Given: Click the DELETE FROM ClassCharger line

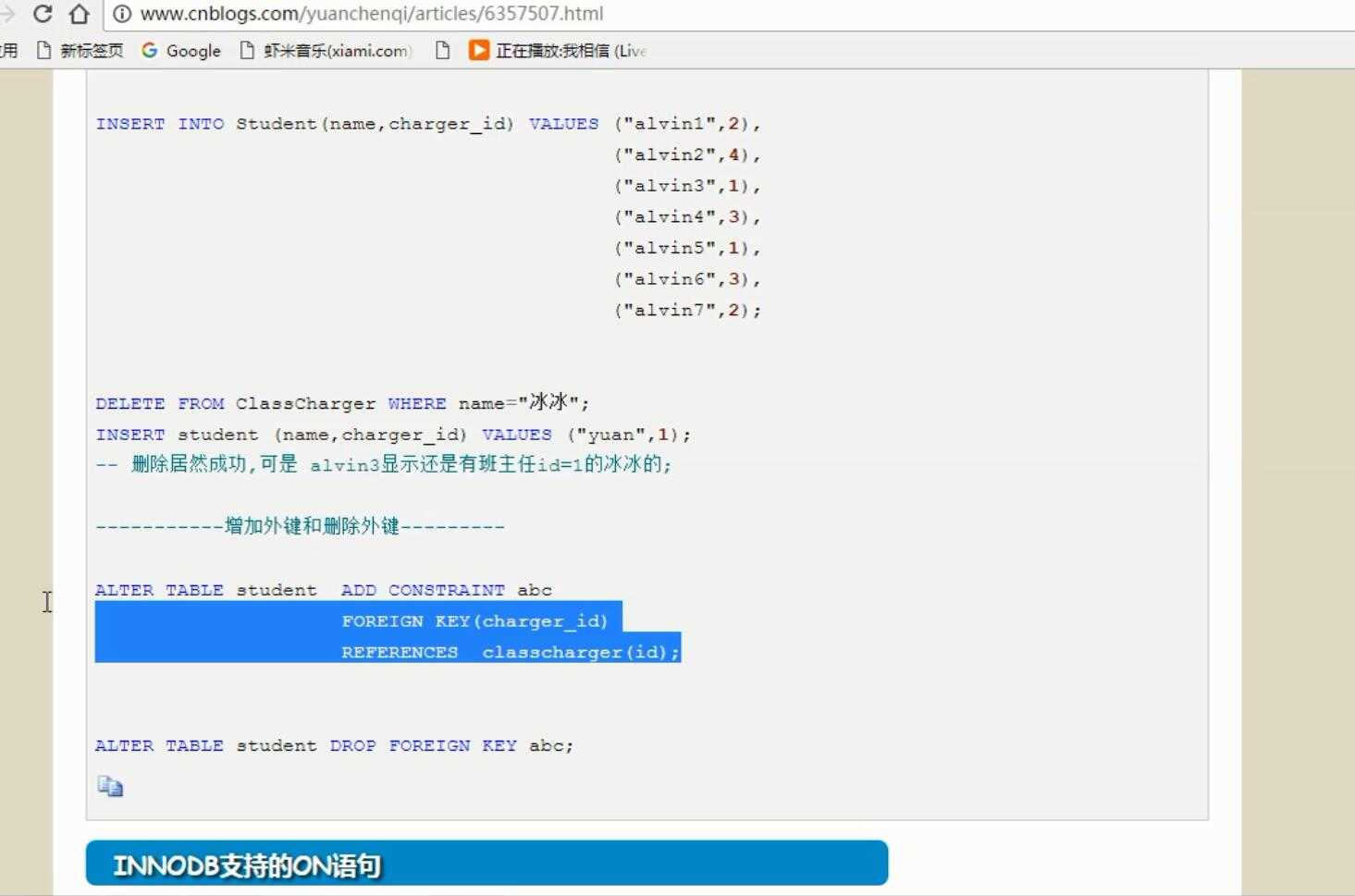Looking at the screenshot, I should [x=342, y=403].
